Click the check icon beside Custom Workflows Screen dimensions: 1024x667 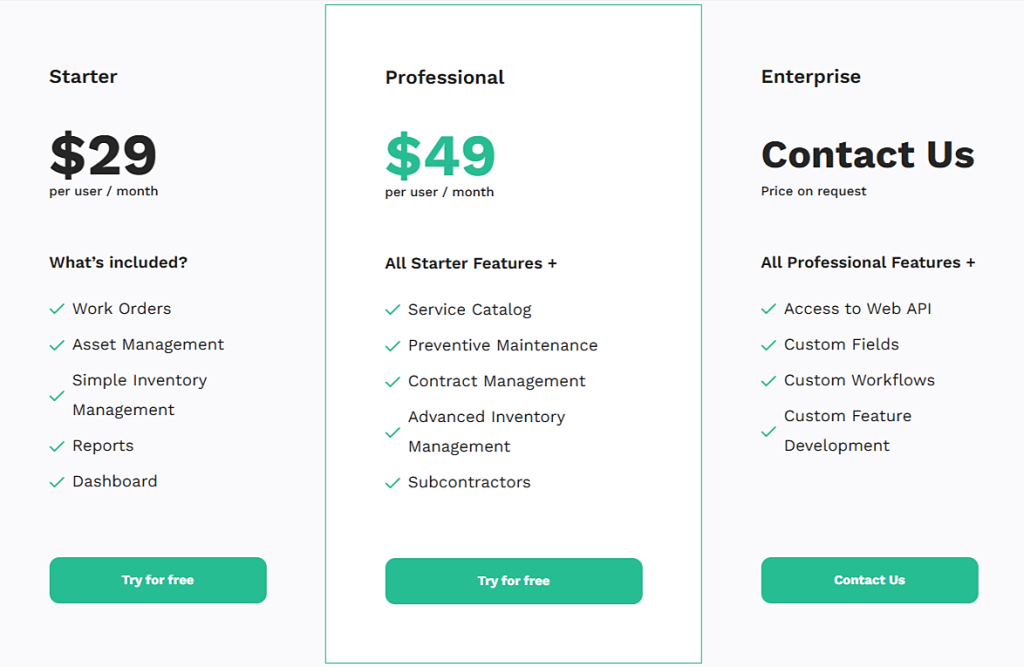(x=769, y=381)
